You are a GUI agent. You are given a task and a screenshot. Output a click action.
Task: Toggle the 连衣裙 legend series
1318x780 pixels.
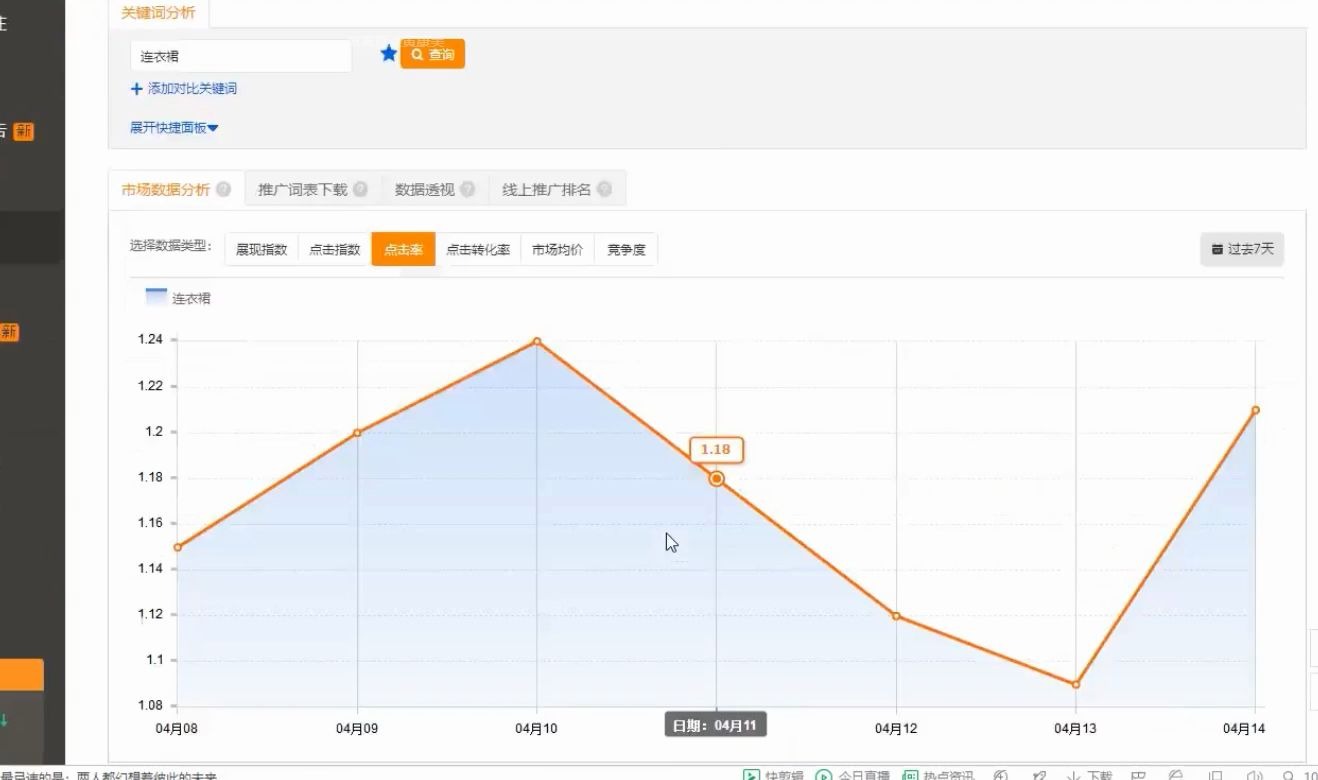click(x=178, y=297)
